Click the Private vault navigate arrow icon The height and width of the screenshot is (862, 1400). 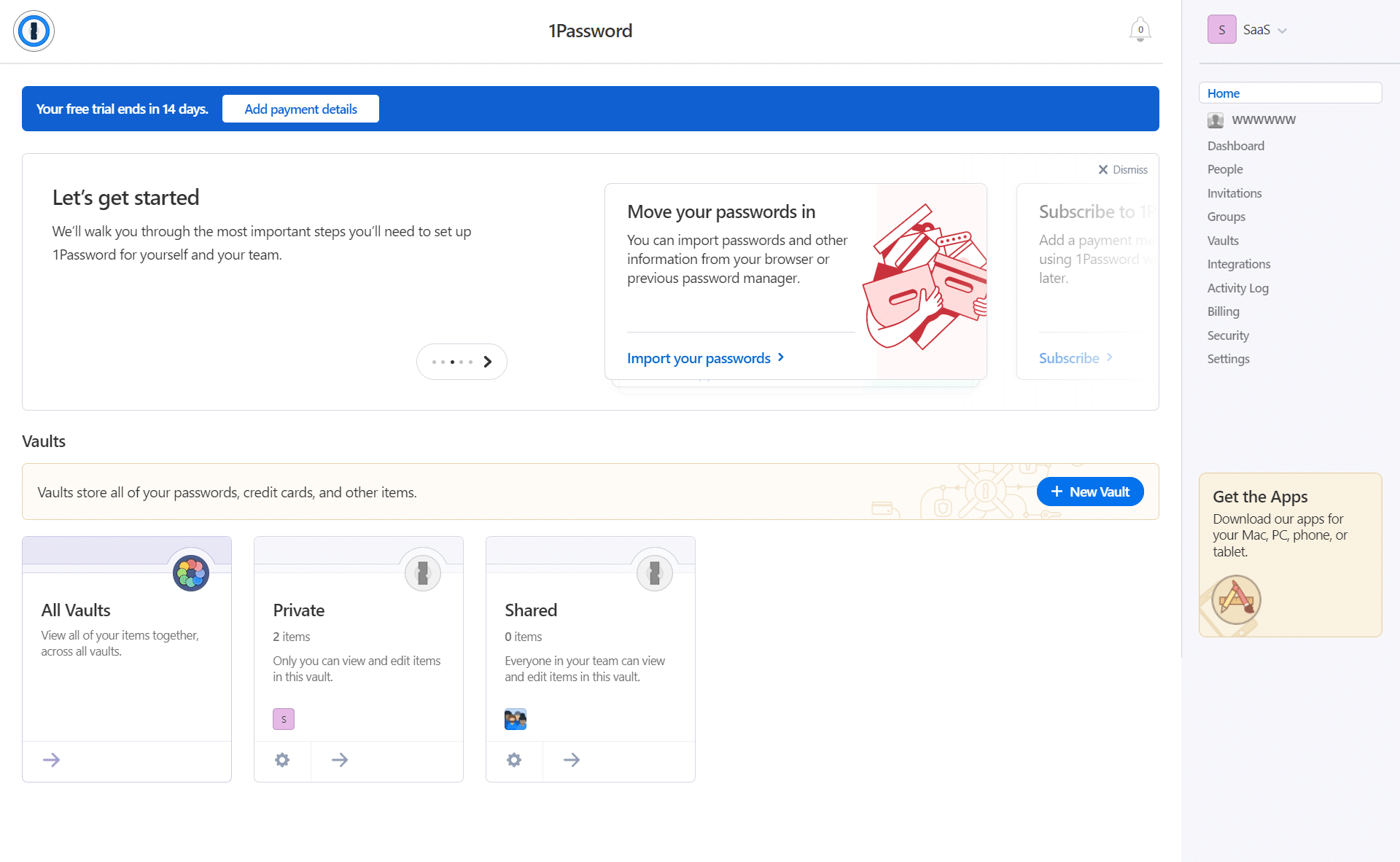tap(340, 760)
